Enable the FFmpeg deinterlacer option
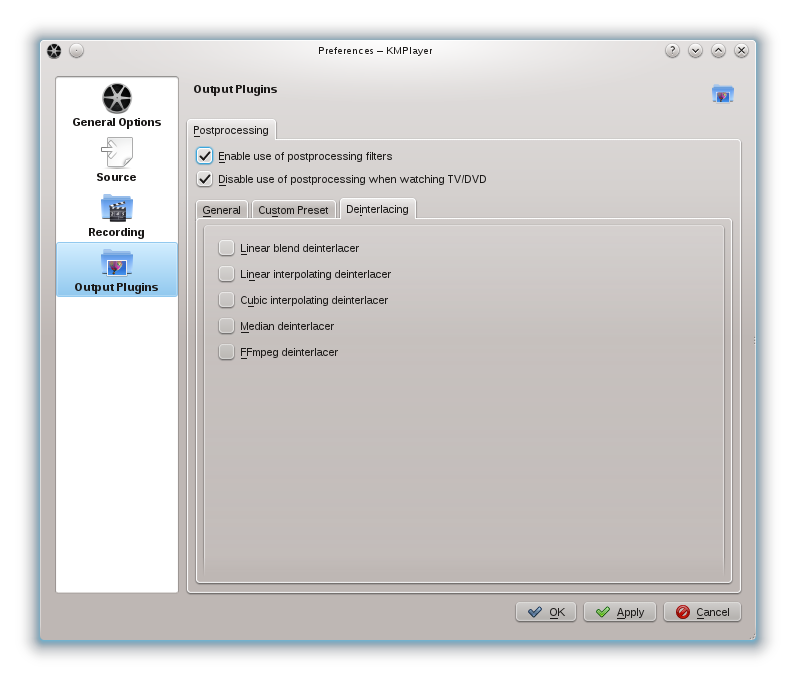Screen dimensions: 796x680 tap(226, 351)
